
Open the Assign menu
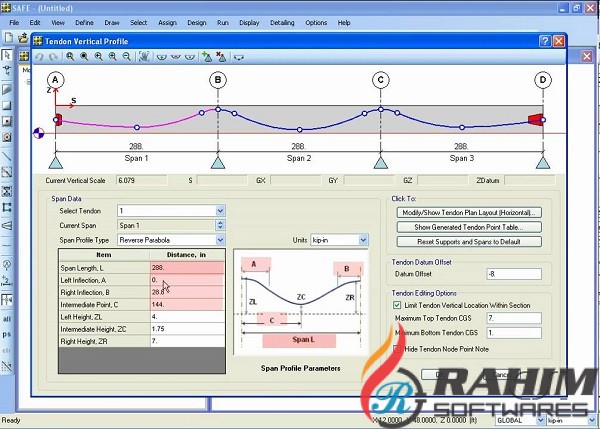167,23
